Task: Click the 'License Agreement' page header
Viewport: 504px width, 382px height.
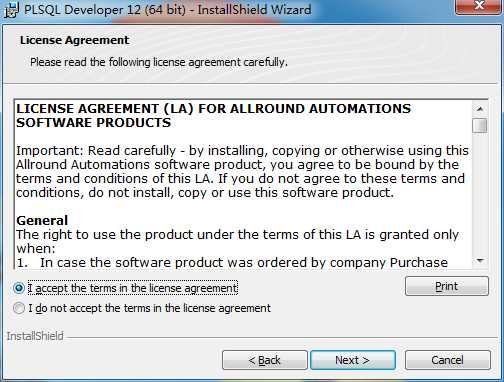Action: point(74,40)
